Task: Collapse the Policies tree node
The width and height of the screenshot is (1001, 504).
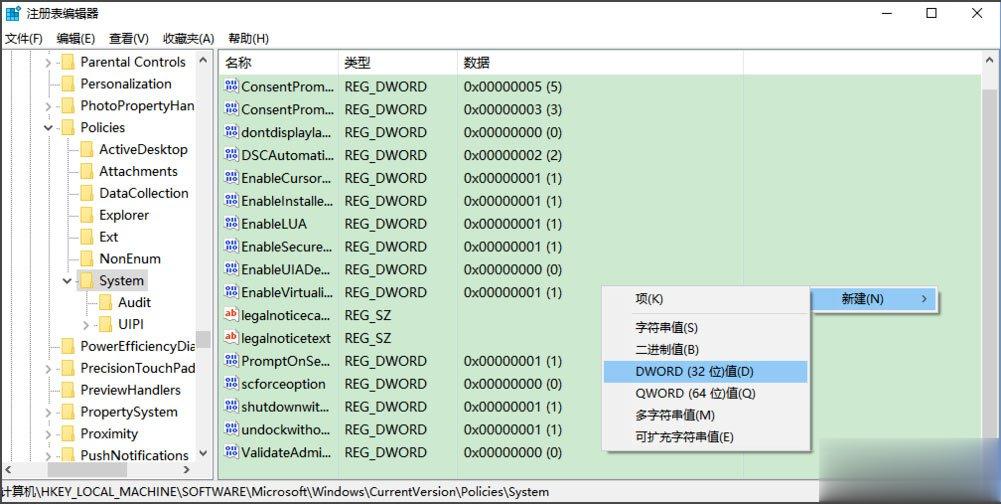Action: click(x=49, y=128)
